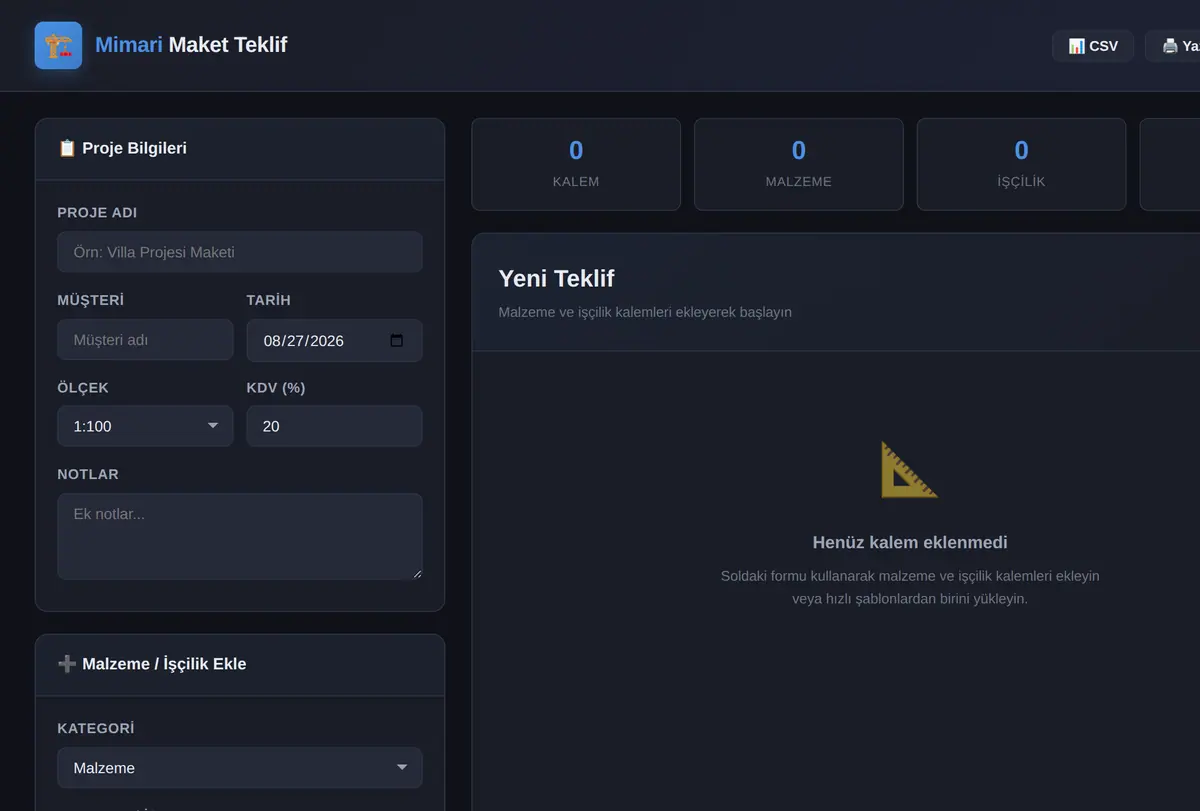Select the Tarih date field
Image resolution: width=1200 pixels, height=811 pixels.
(334, 340)
